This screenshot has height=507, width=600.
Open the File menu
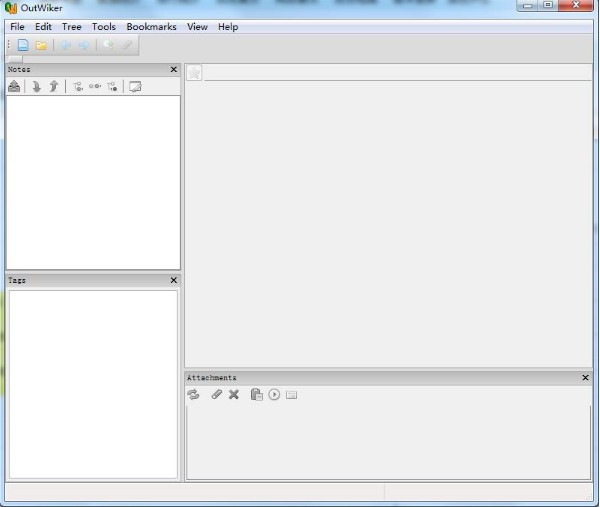pyautogui.click(x=17, y=27)
